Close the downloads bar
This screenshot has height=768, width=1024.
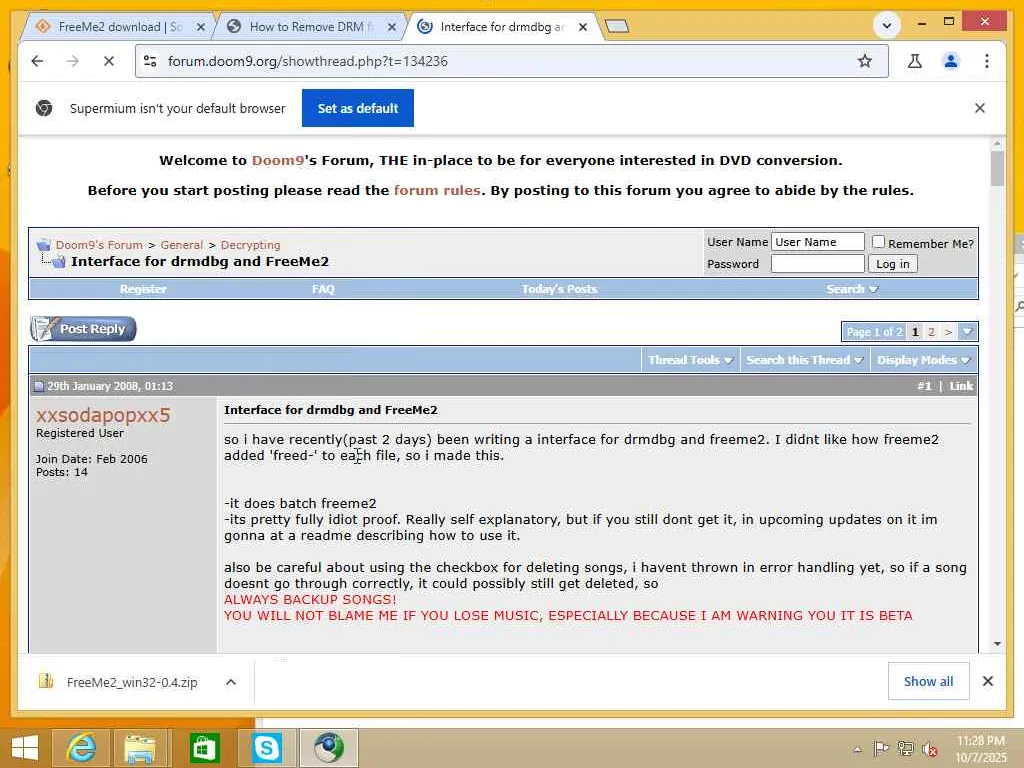987,682
